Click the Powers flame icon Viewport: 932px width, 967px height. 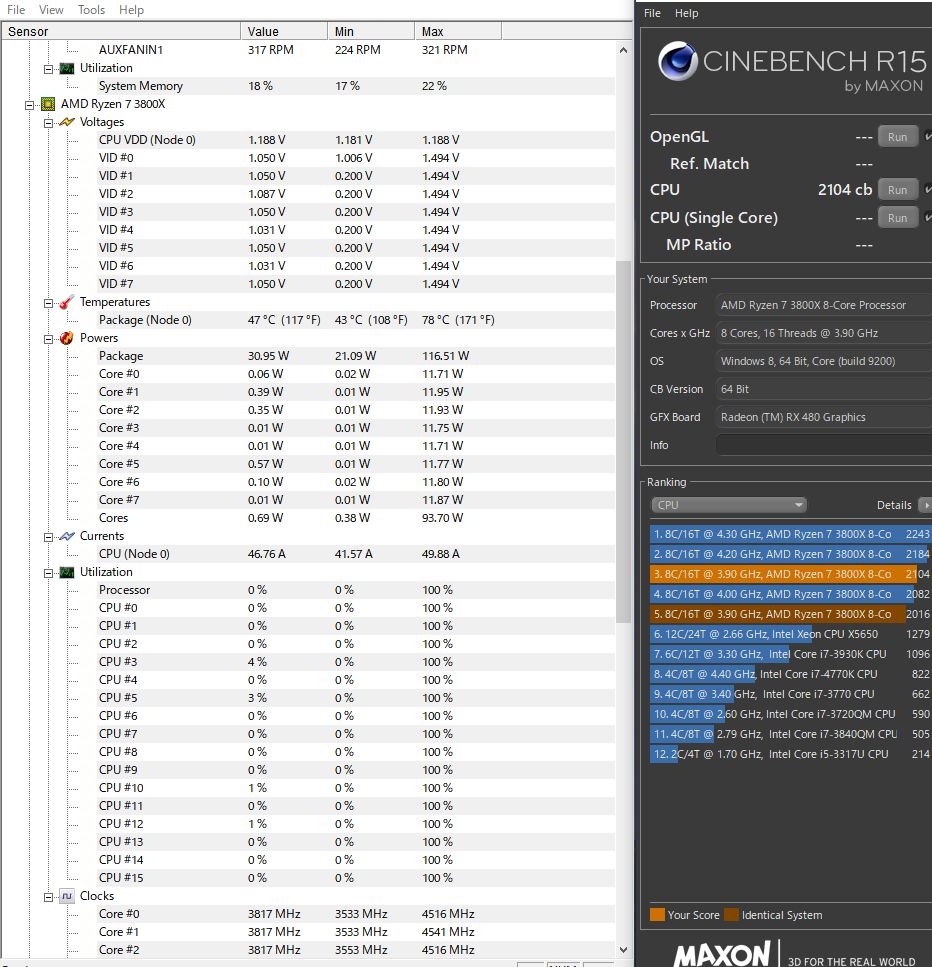point(67,338)
